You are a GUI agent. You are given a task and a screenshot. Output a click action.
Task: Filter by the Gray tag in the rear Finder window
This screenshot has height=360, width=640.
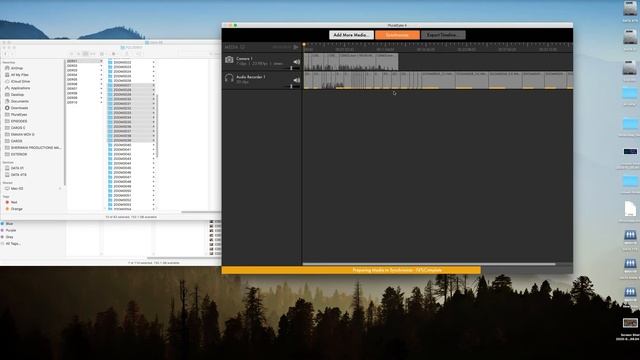[8, 237]
